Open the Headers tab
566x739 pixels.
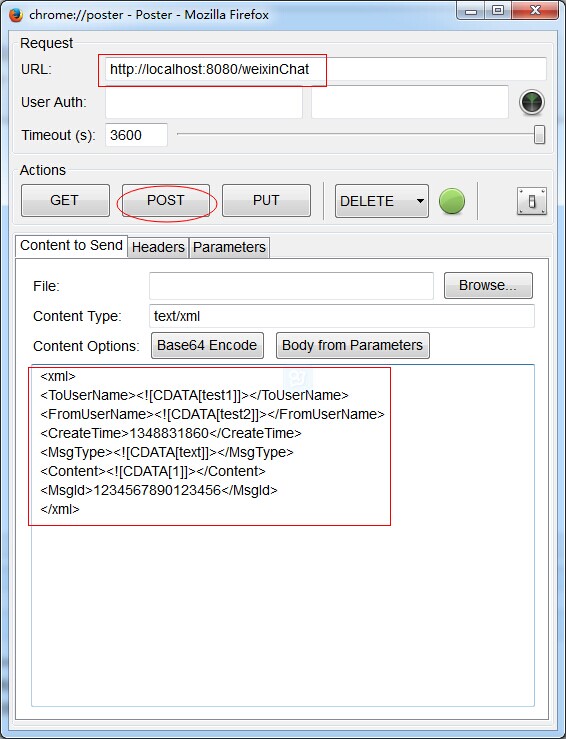tap(158, 247)
